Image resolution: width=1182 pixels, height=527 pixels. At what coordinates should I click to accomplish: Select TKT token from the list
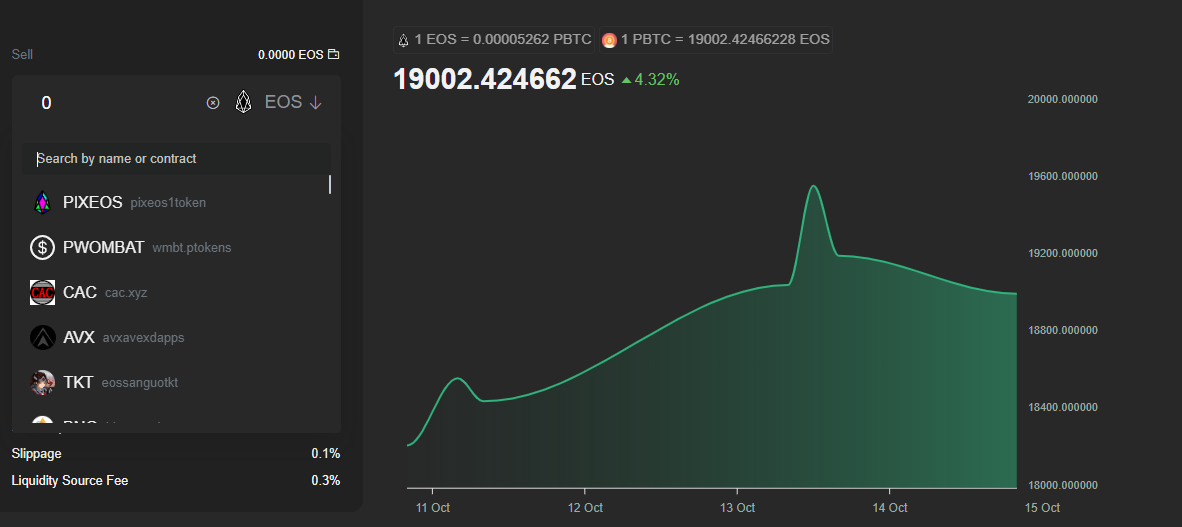click(x=176, y=382)
